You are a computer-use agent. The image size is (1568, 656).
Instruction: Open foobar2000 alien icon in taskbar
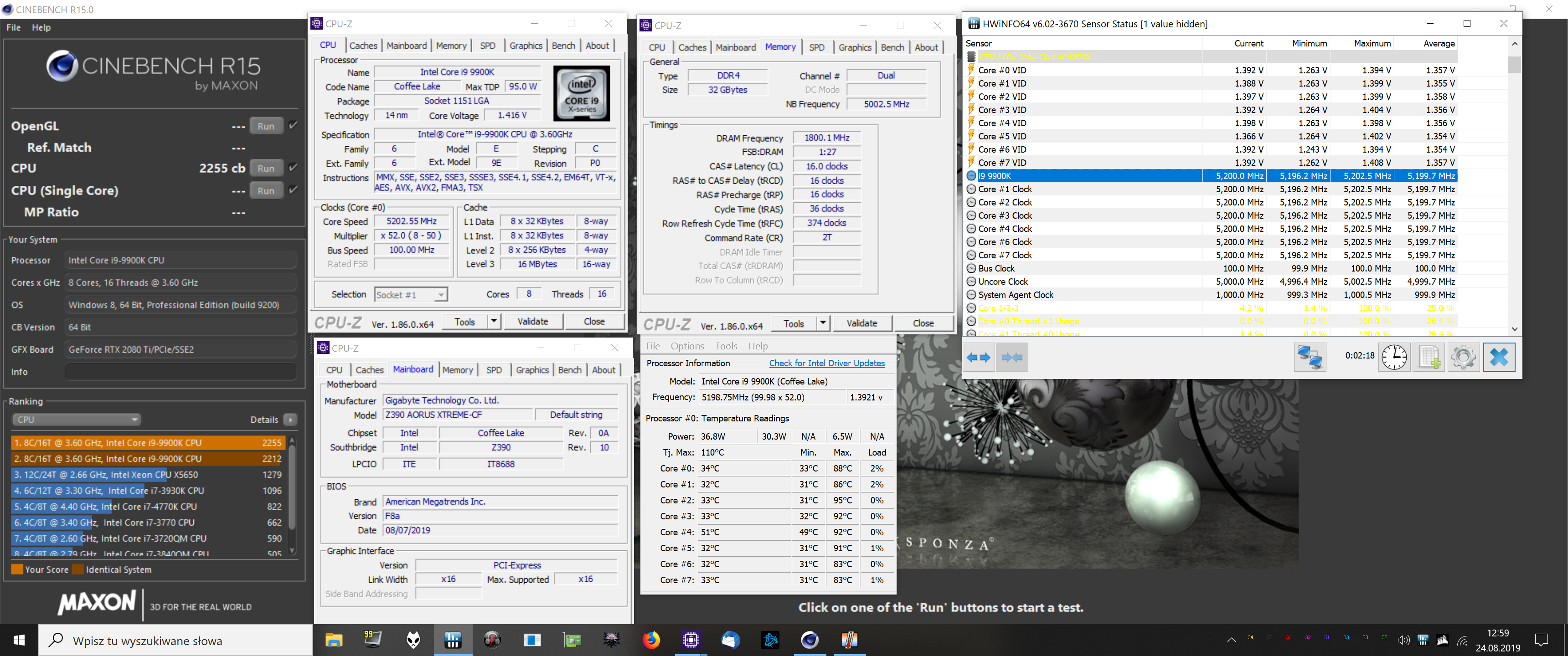(413, 640)
